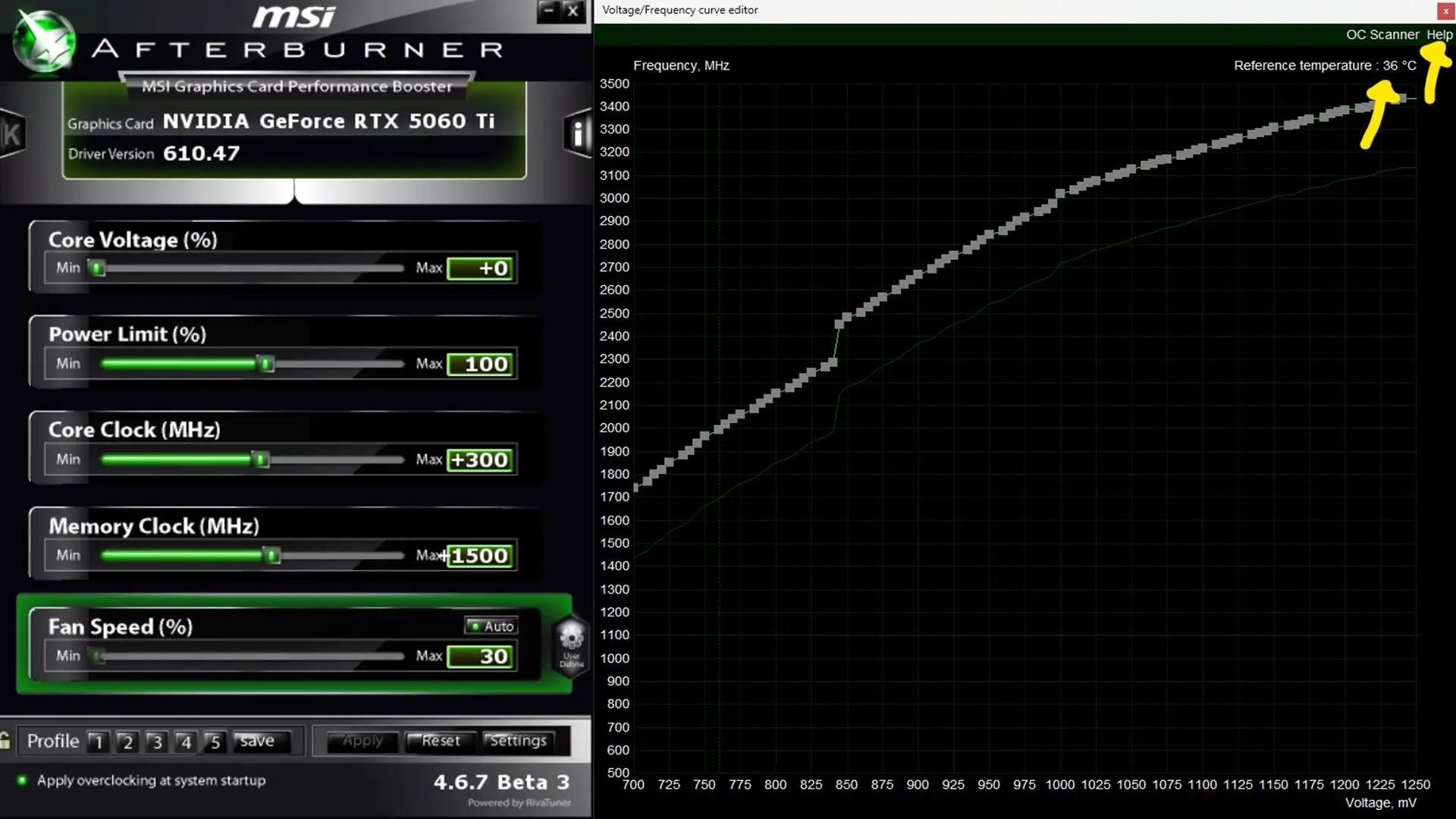Select profile slot 4
1456x819 pixels.
point(186,741)
